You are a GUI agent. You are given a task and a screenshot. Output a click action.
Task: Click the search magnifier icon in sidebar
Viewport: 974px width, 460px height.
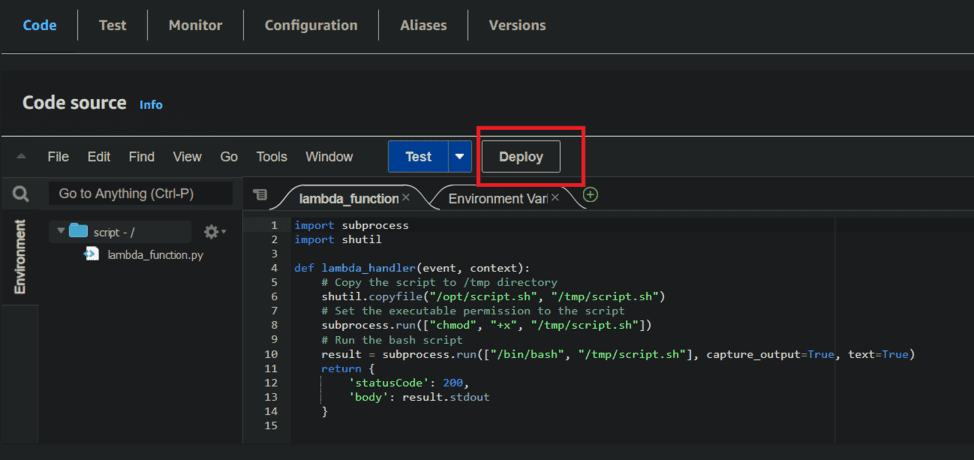20,194
